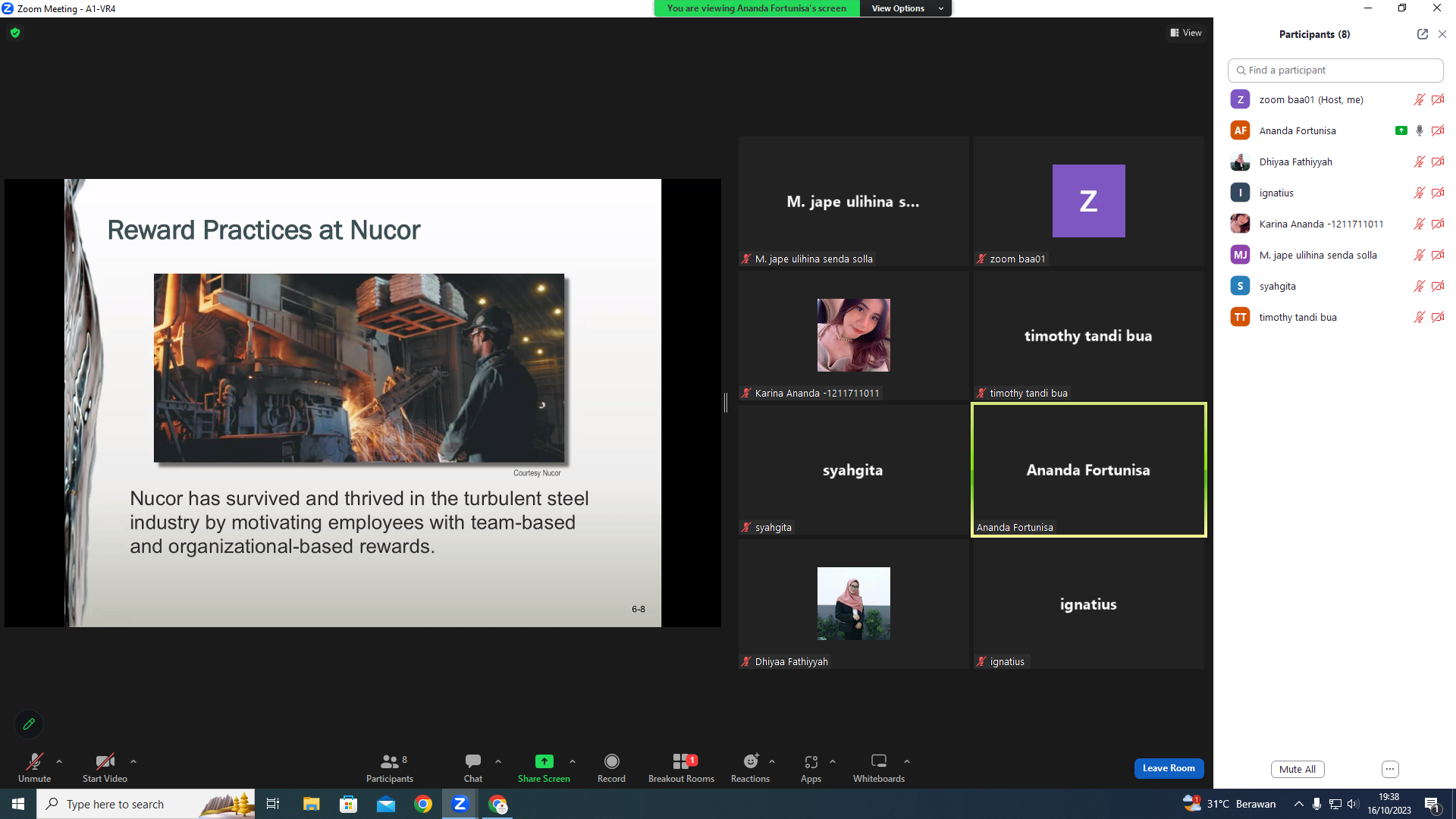Open Whiteboards

point(879,767)
